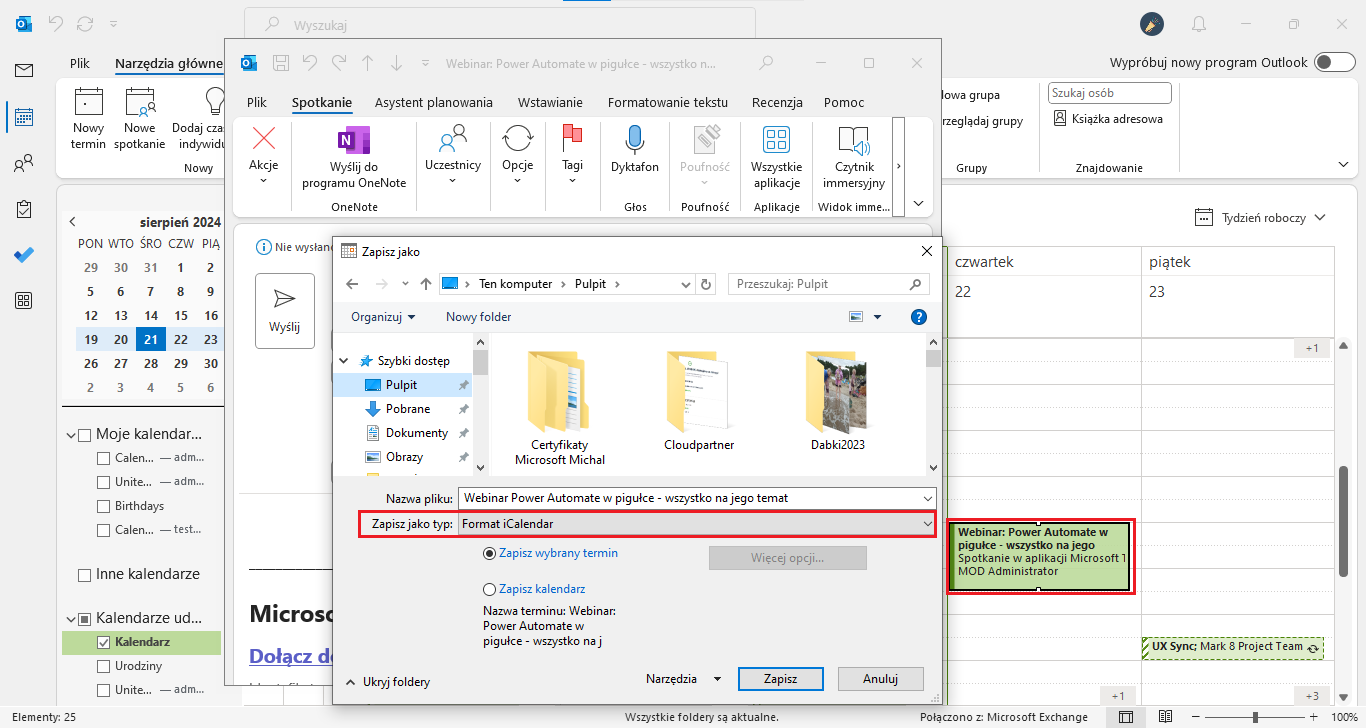Click the search magnifier in meeting title bar
Viewport: 1366px width, 728px height.
pos(766,63)
